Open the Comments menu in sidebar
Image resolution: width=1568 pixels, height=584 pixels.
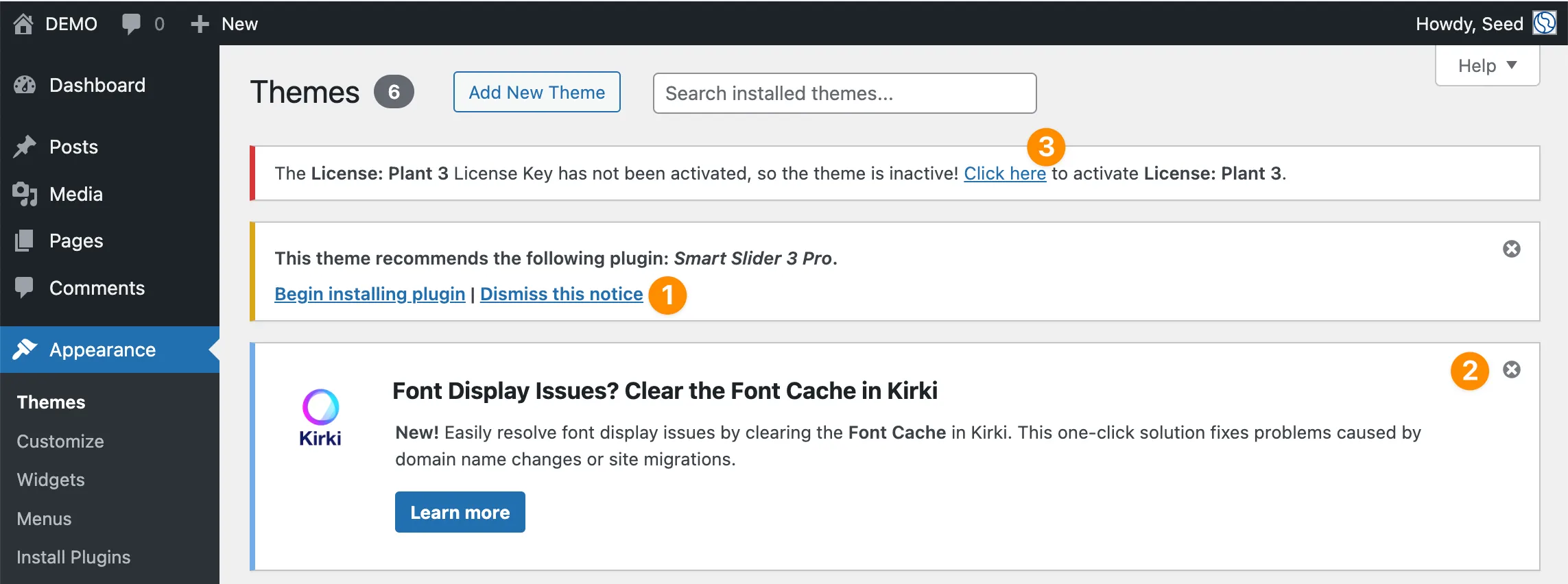97,288
